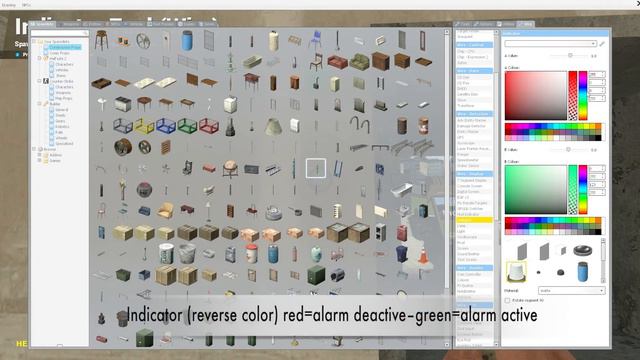Image resolution: width=640 pixels, height=360 pixels.
Task: Click the search magnifier icon in spawnlist
Action: tap(85, 33)
